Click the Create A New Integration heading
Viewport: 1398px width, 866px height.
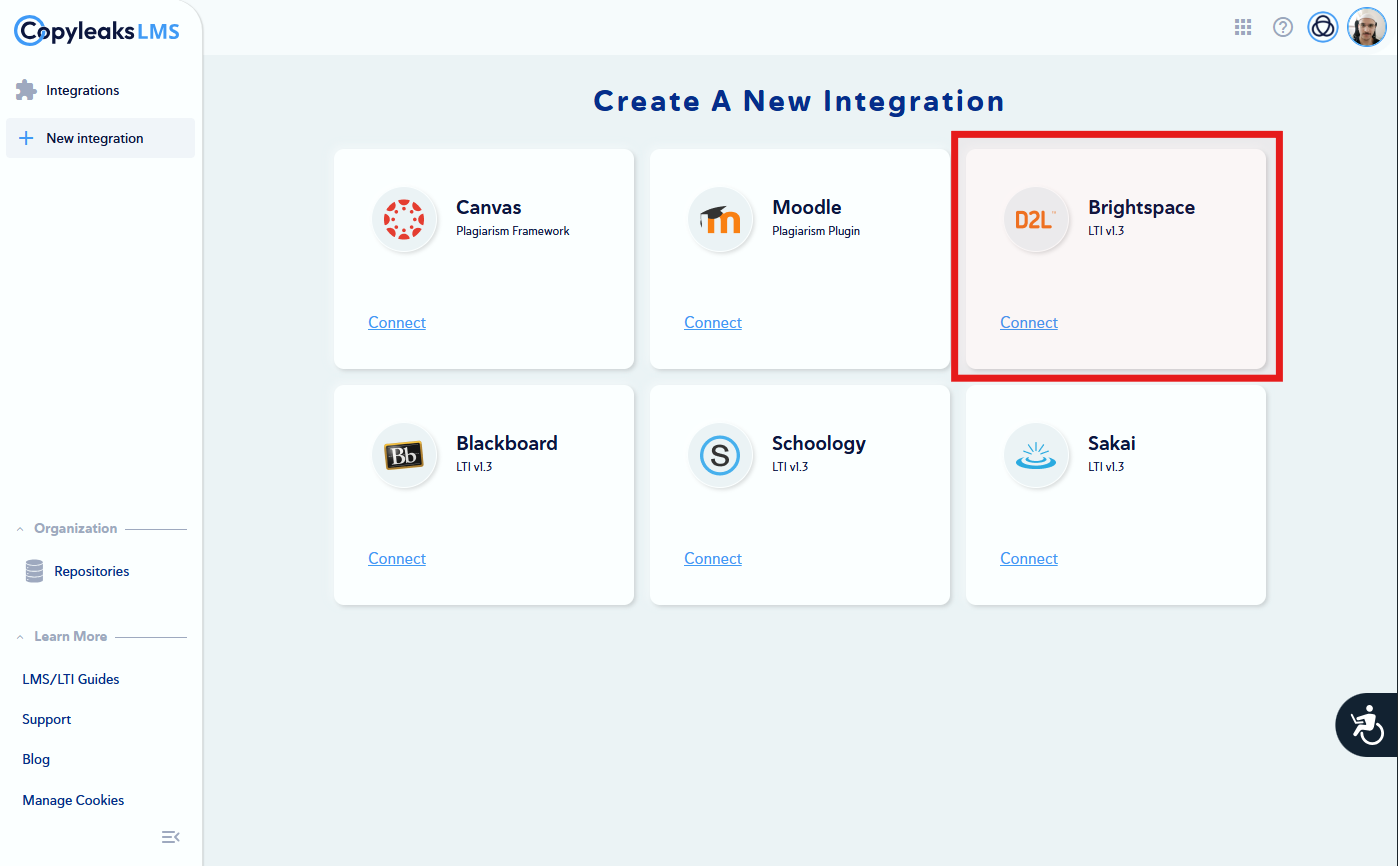pos(799,101)
